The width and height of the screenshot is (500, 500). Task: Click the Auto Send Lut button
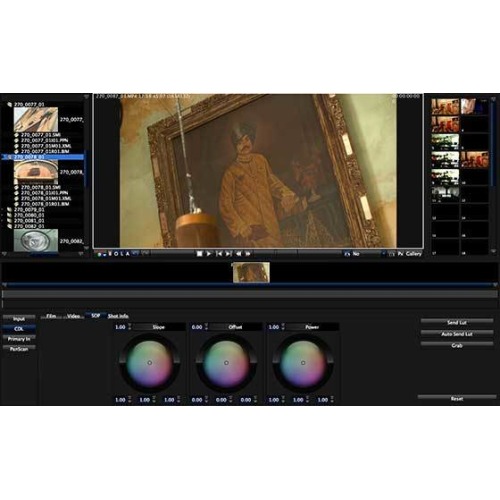pos(457,334)
